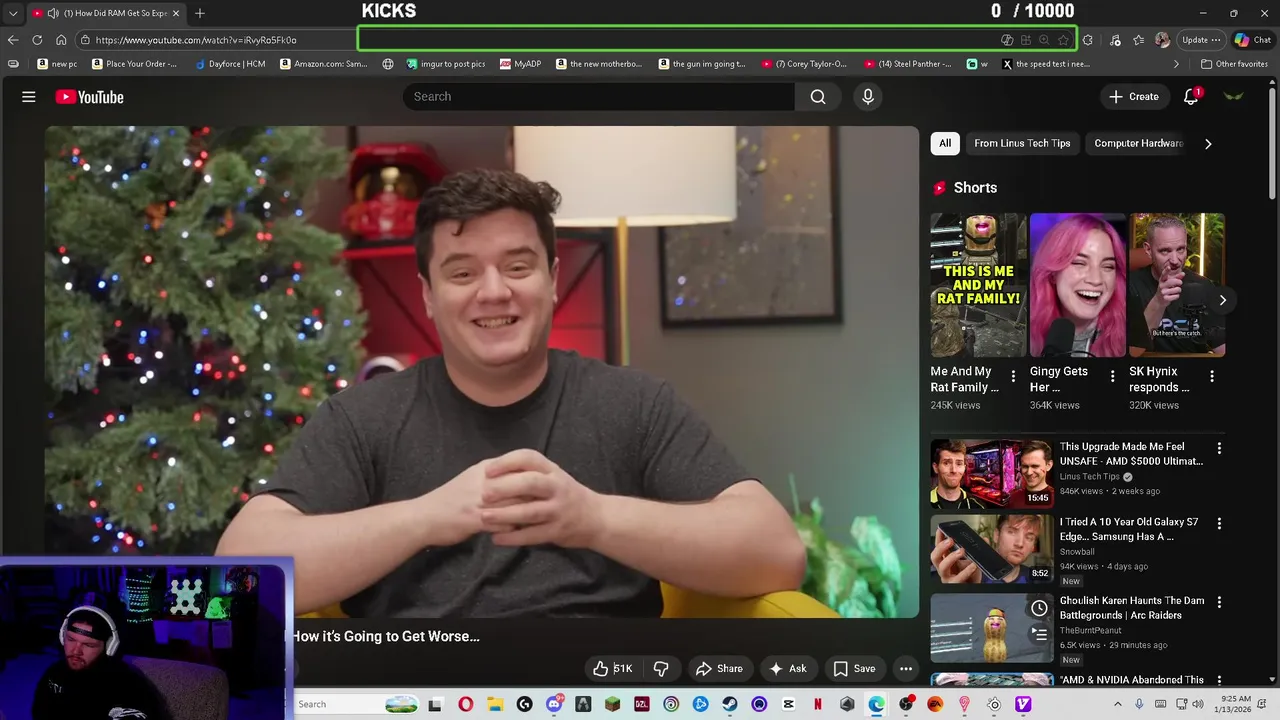
Task: Open the SK Hynix responds short
Action: click(x=1177, y=285)
